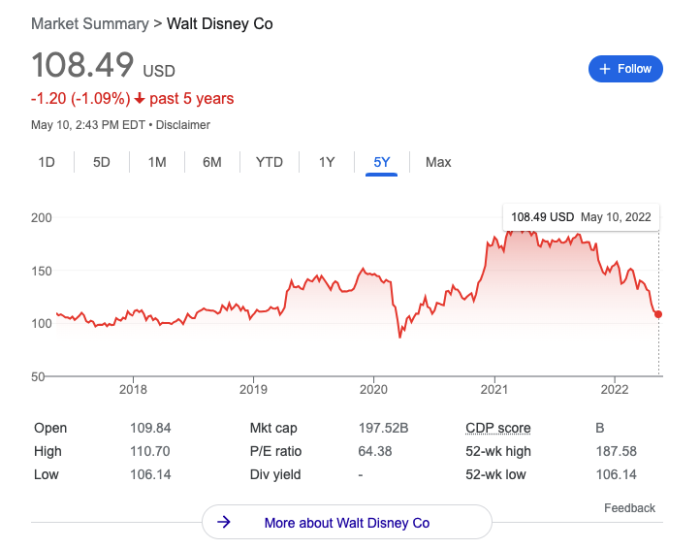Select the 1D time range tab

click(x=46, y=162)
